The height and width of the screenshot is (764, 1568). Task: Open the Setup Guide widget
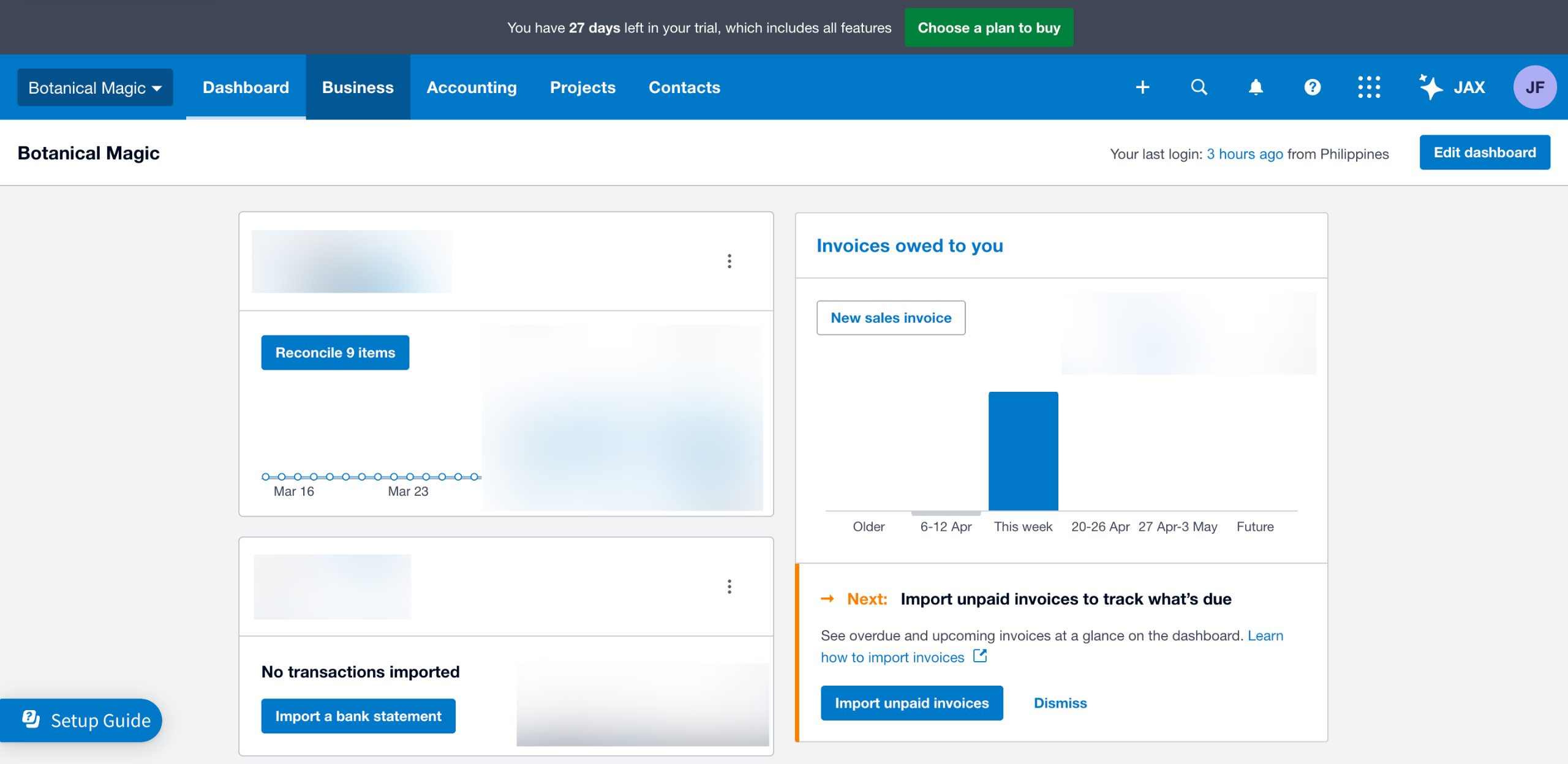(86, 720)
